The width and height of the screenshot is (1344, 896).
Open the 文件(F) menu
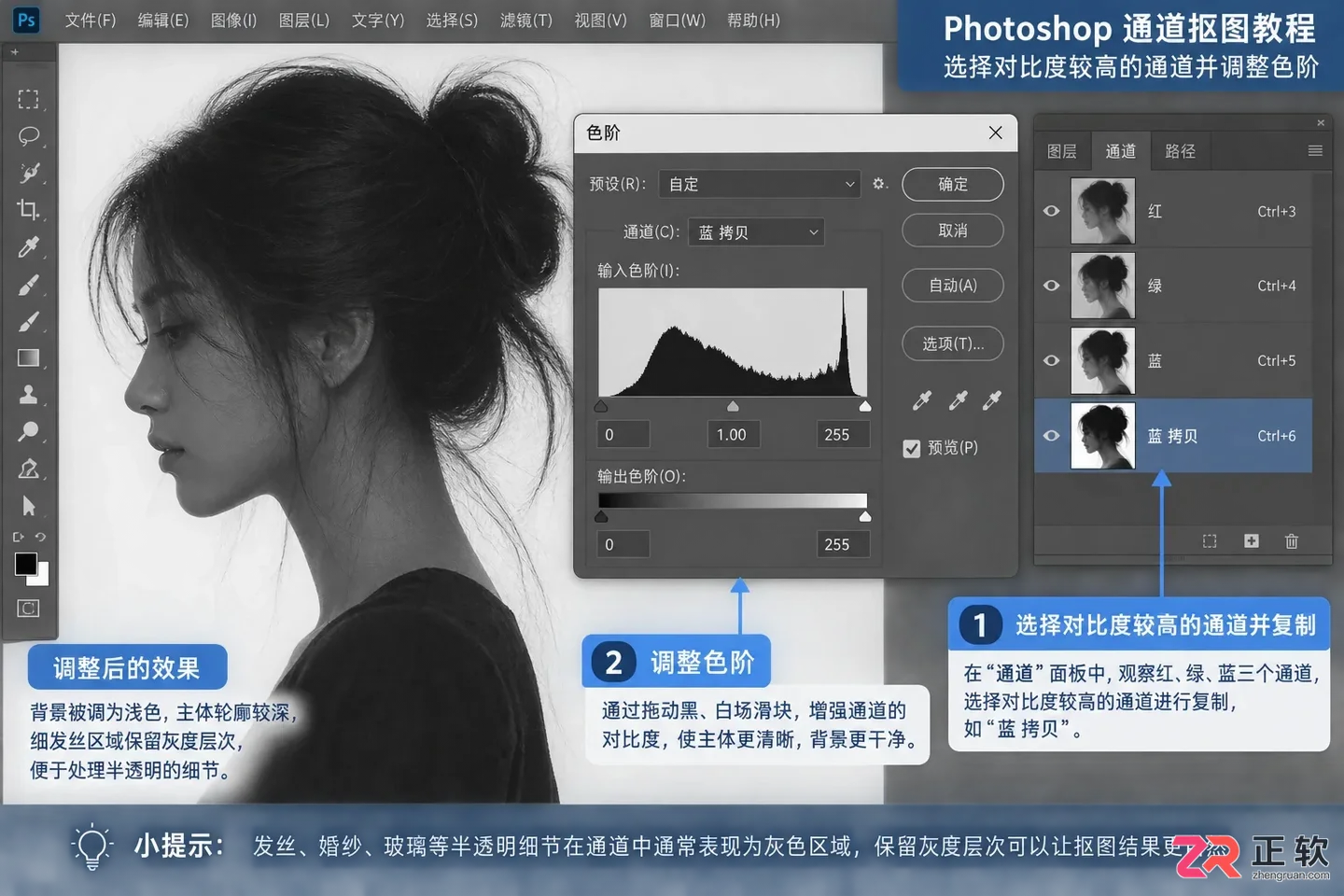(x=91, y=21)
